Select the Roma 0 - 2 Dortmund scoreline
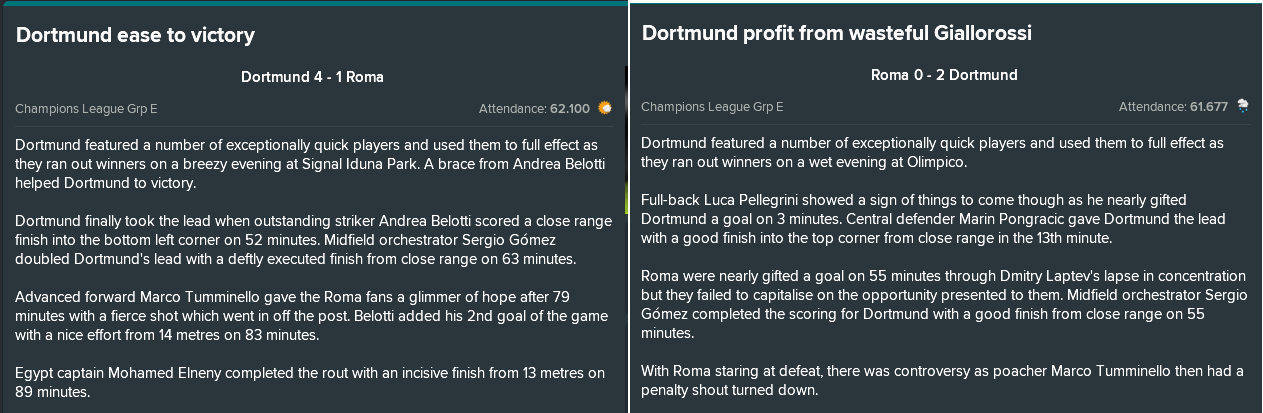The image size is (1263, 413). (944, 75)
